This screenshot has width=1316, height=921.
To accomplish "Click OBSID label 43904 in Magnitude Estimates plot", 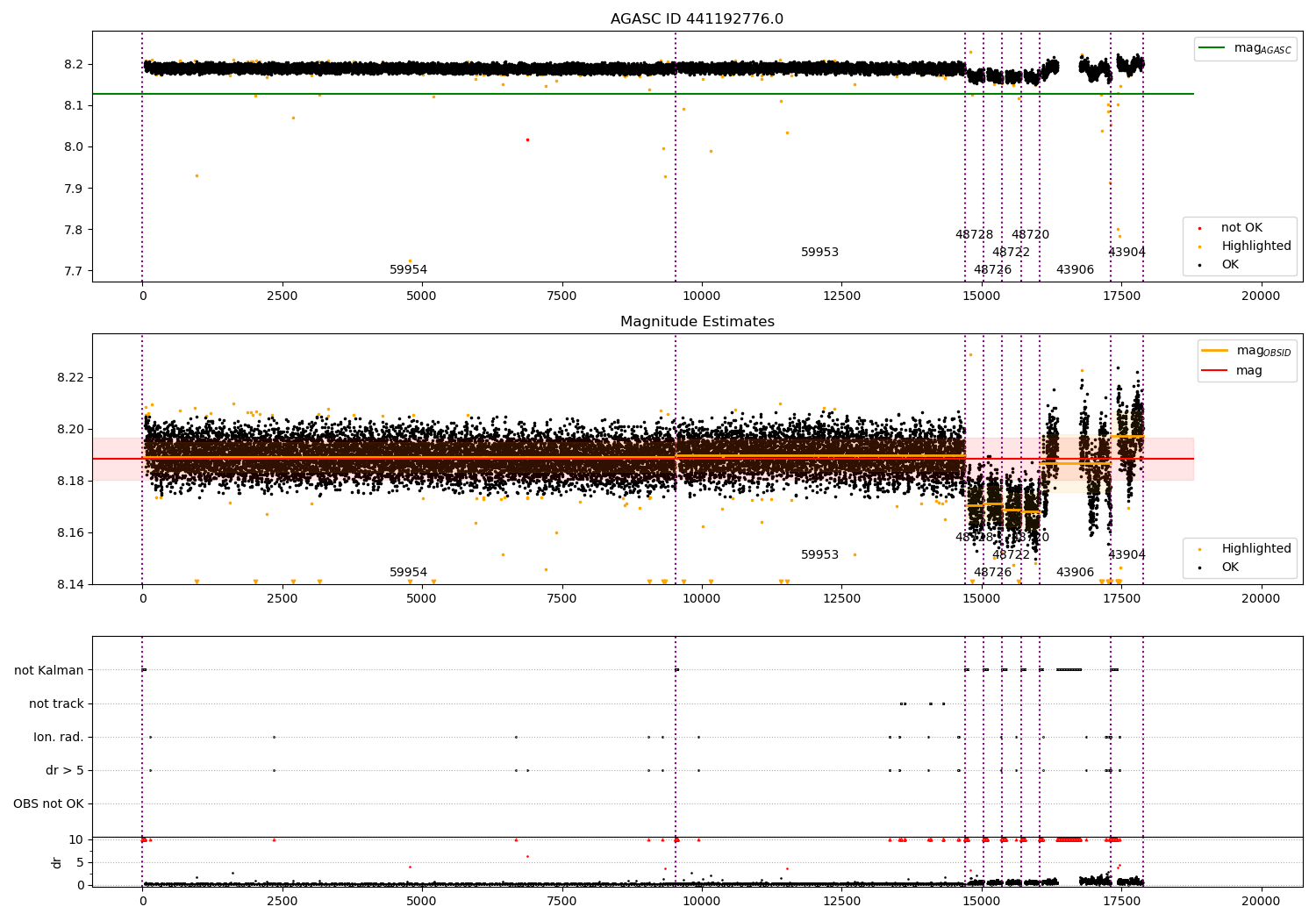I will tap(1127, 555).
